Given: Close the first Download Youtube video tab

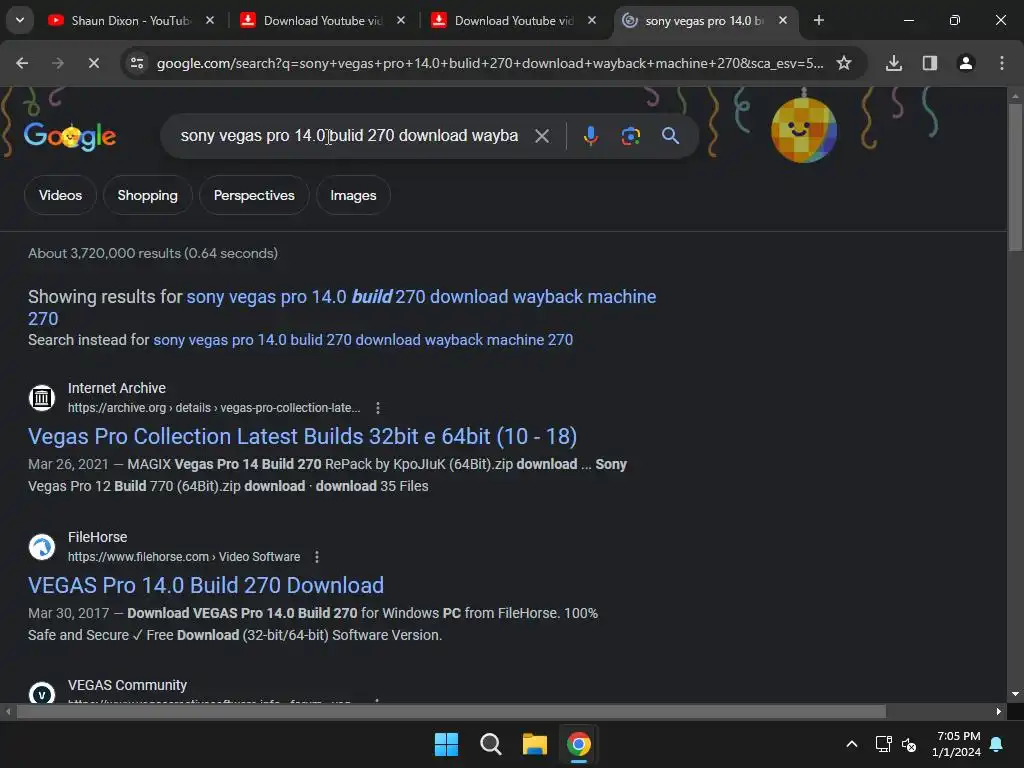Looking at the screenshot, I should pyautogui.click(x=401, y=20).
